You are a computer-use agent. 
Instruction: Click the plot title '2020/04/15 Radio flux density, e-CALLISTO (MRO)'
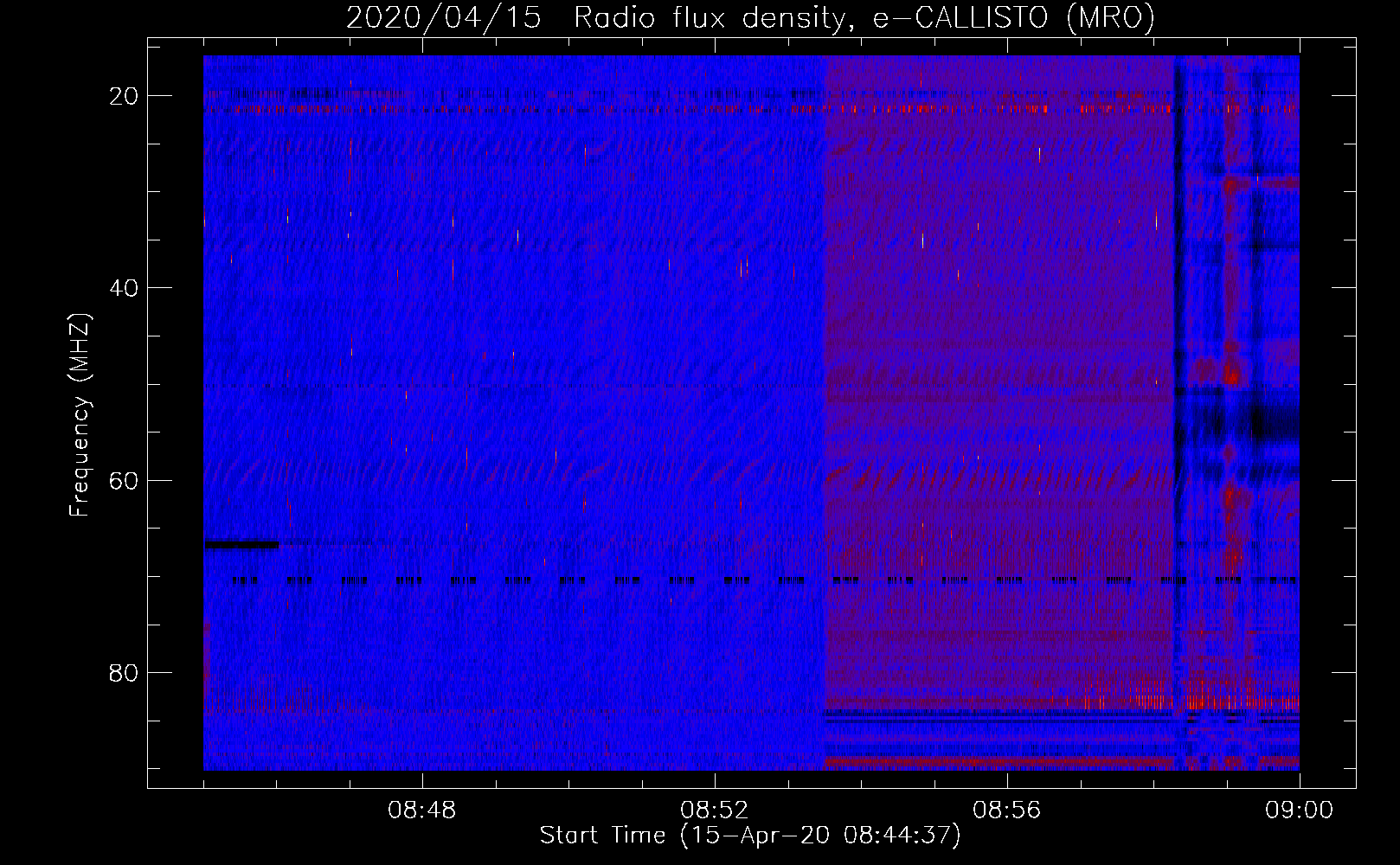pos(750,17)
